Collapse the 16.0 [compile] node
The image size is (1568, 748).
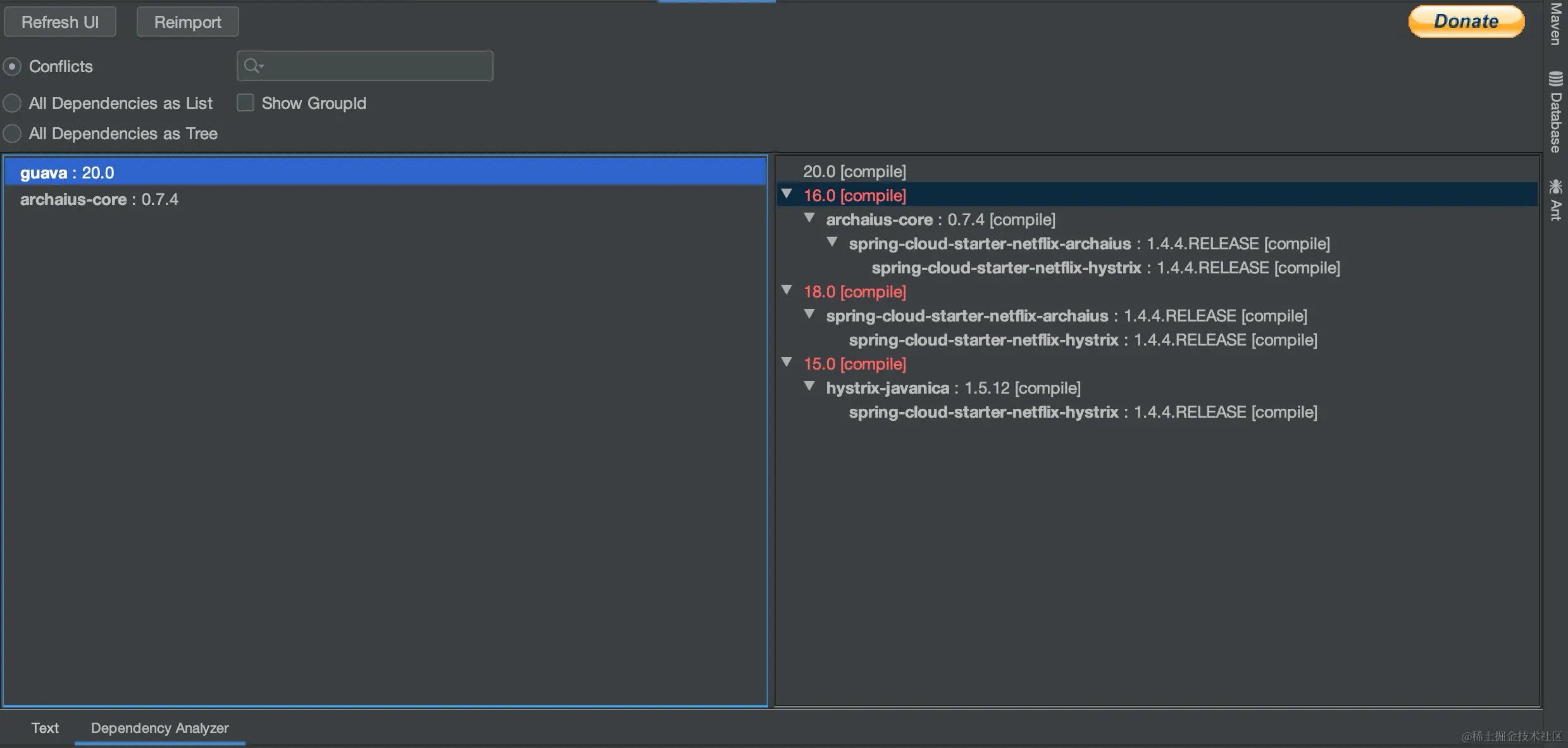[787, 194]
